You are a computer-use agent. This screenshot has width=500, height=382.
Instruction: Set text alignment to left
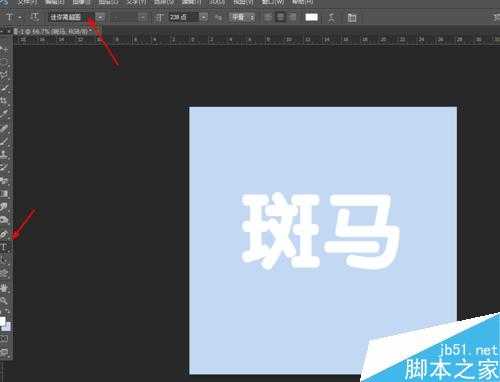(x=268, y=17)
